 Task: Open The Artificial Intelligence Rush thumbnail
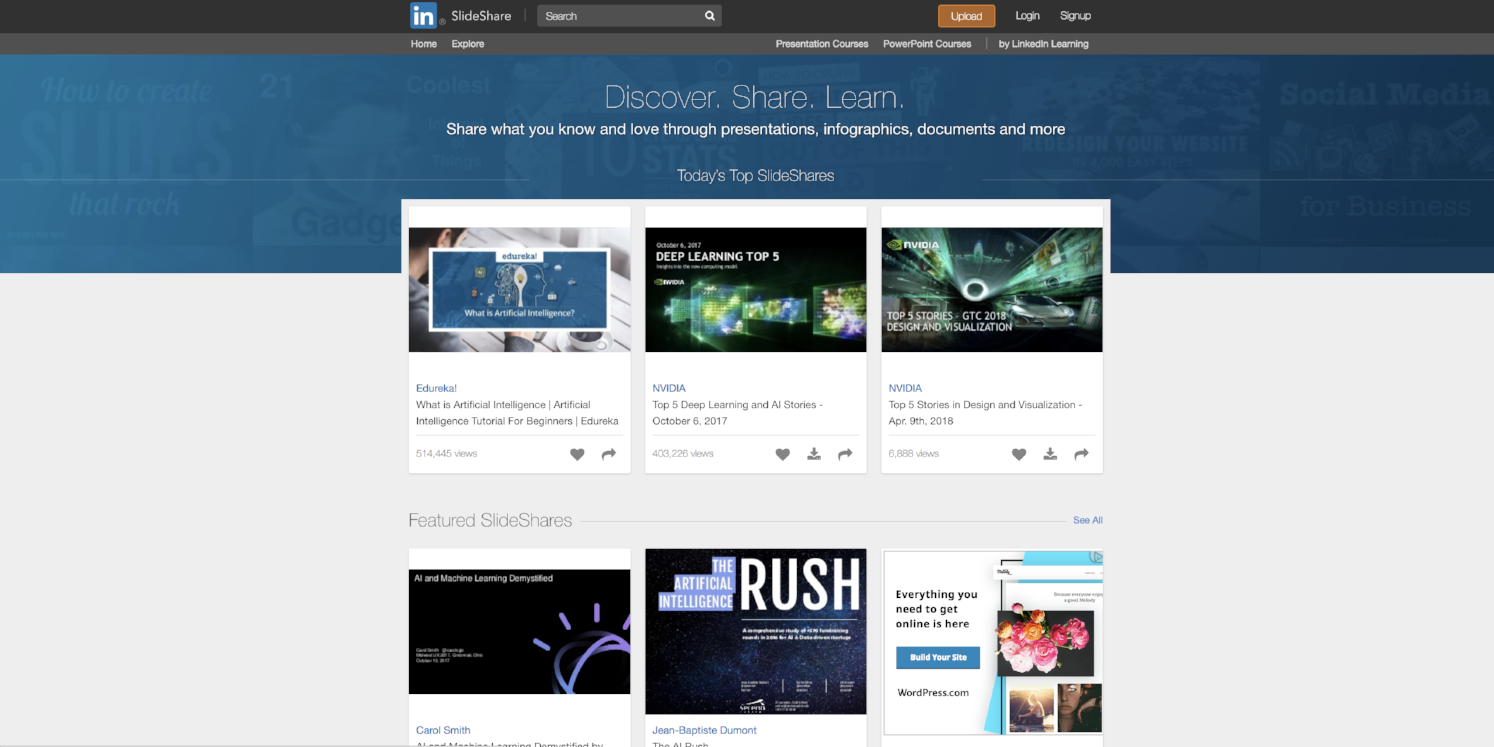pos(755,631)
